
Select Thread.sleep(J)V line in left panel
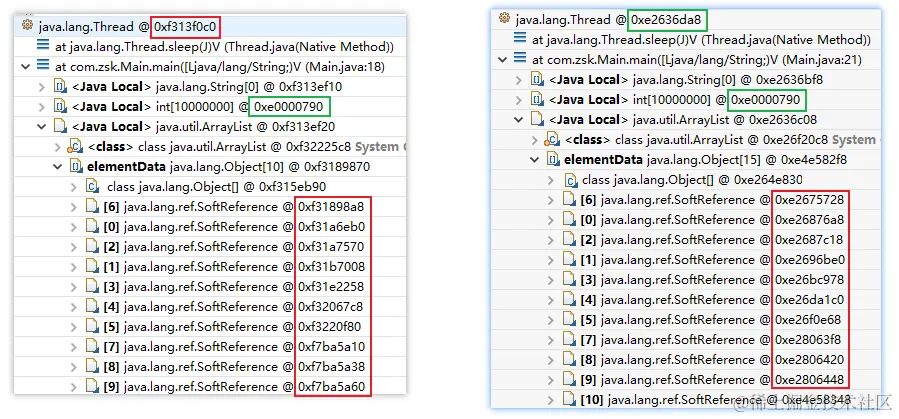pyautogui.click(x=224, y=46)
